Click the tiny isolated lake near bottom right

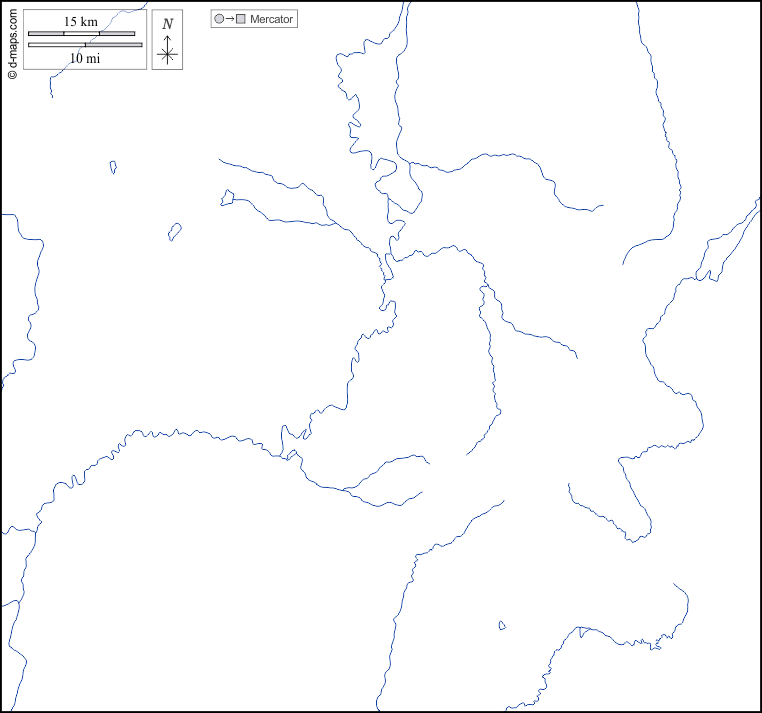[502, 626]
